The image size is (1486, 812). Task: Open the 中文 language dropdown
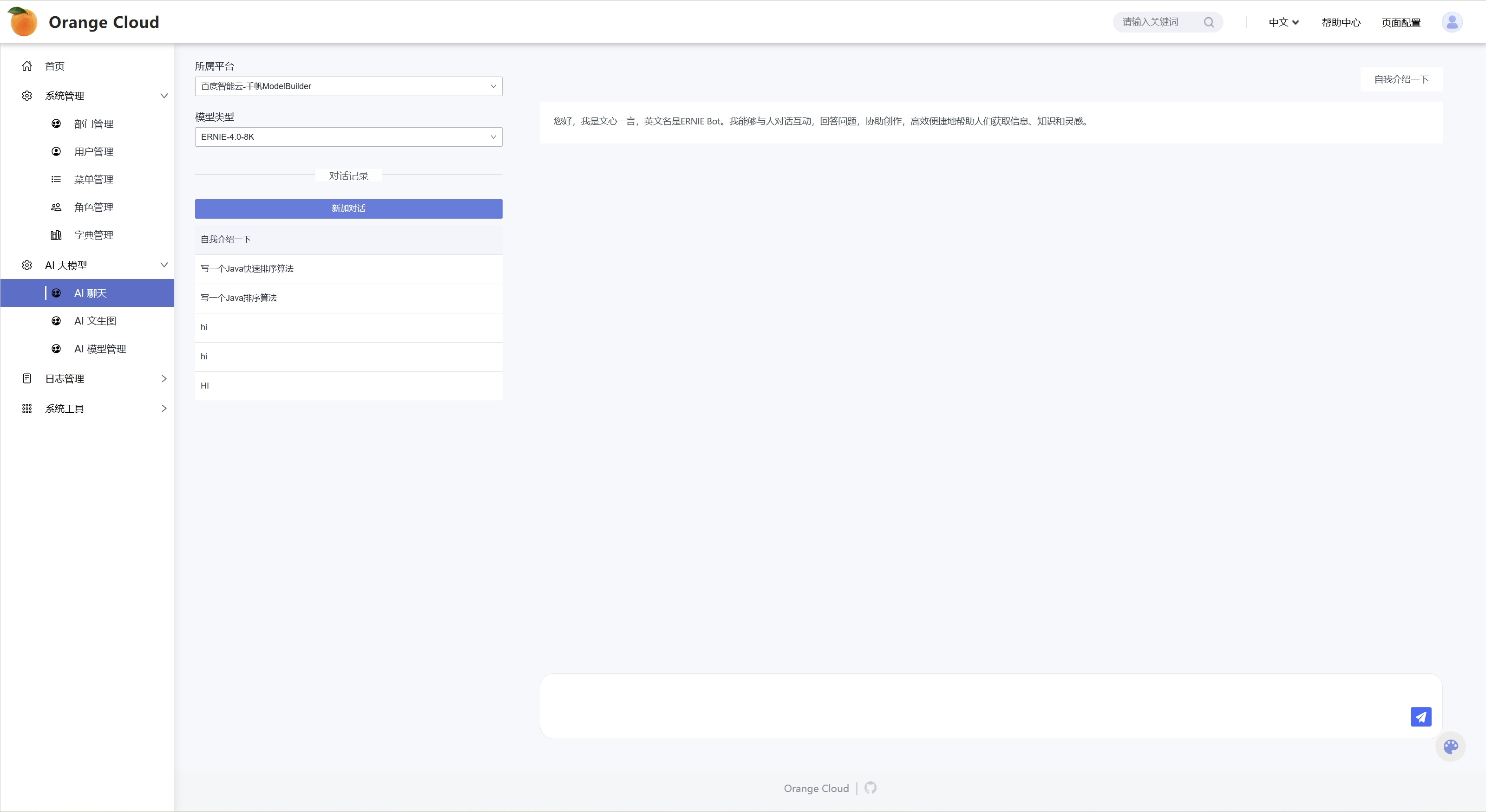tap(1283, 22)
